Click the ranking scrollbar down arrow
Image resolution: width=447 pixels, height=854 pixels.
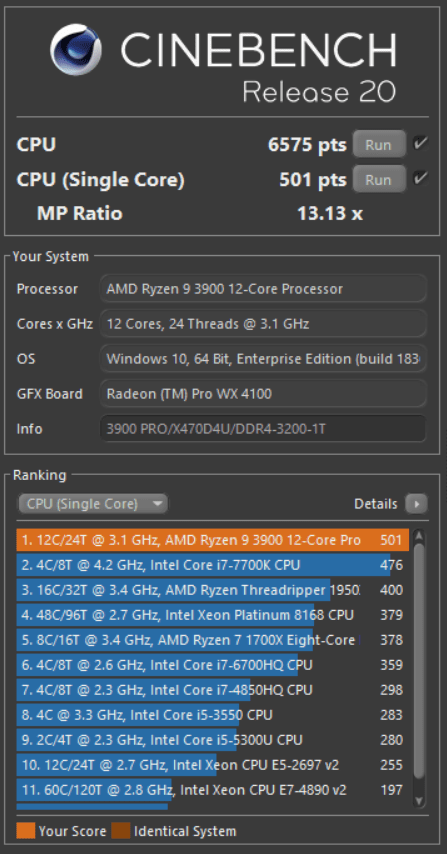point(418,800)
